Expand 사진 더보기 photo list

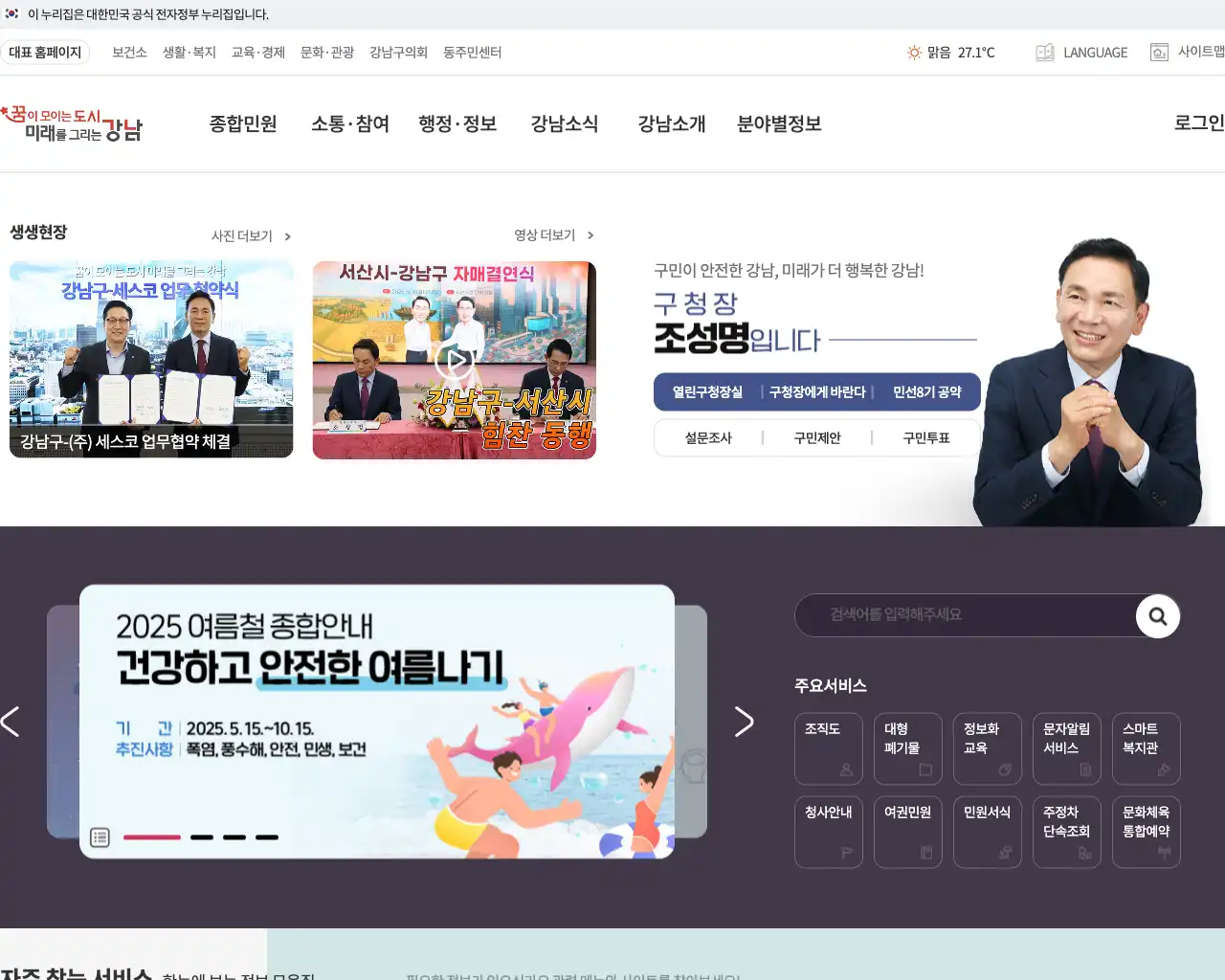coord(251,236)
